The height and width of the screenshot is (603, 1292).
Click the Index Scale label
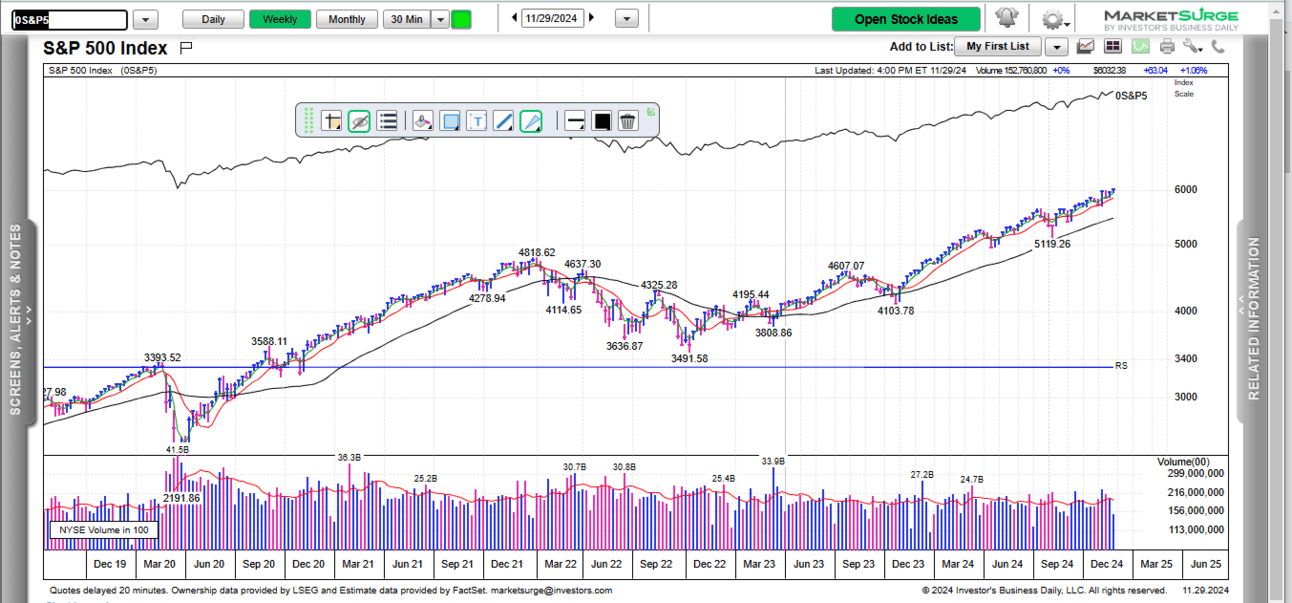coord(1184,88)
